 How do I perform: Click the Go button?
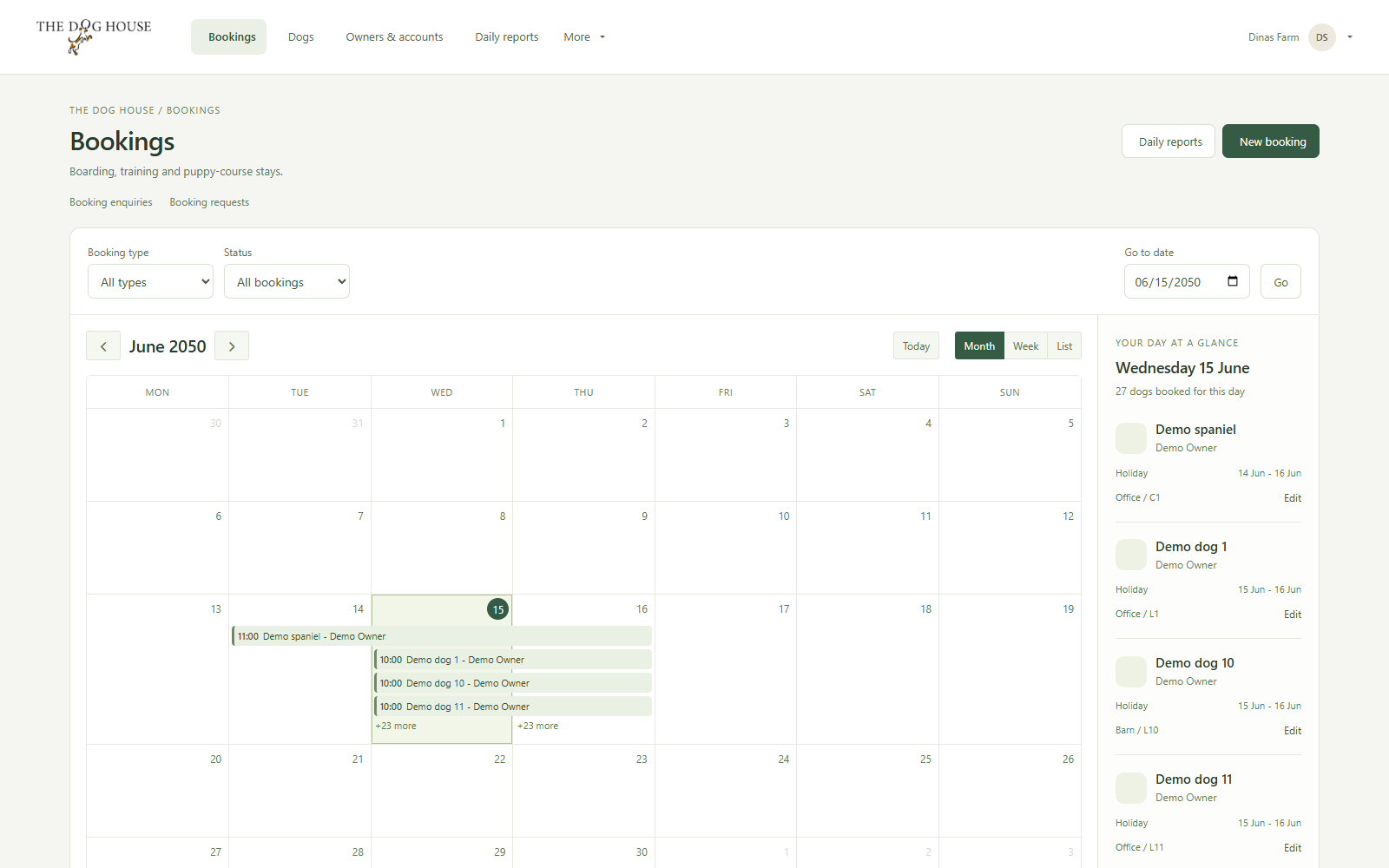[1280, 281]
